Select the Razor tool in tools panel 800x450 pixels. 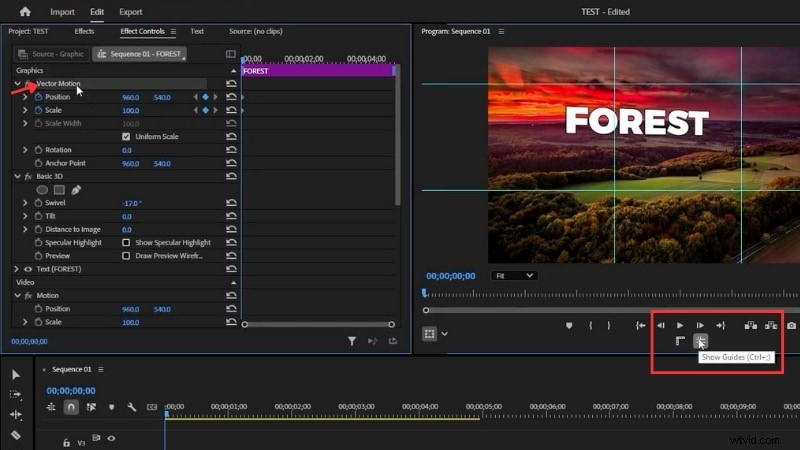coord(15,435)
